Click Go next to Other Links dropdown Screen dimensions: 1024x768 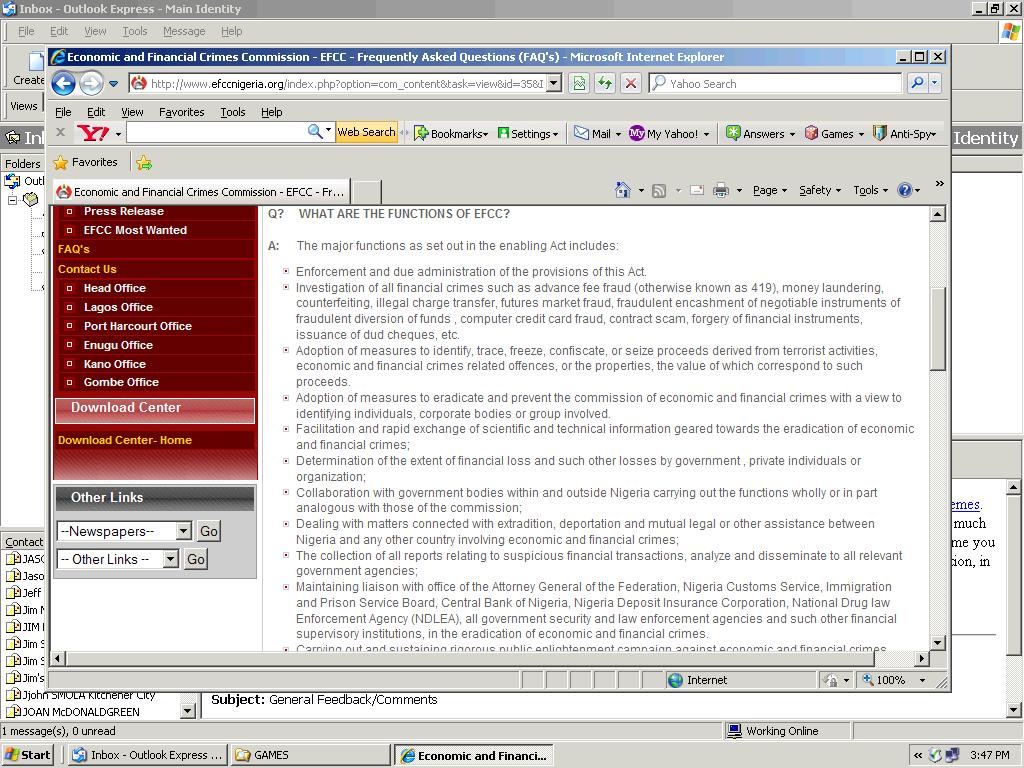click(x=196, y=559)
